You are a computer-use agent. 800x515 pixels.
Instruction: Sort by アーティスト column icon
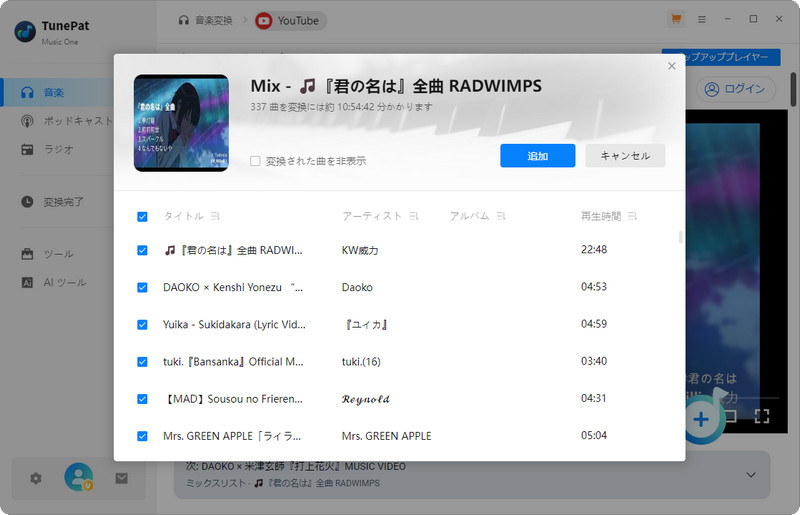(413, 216)
